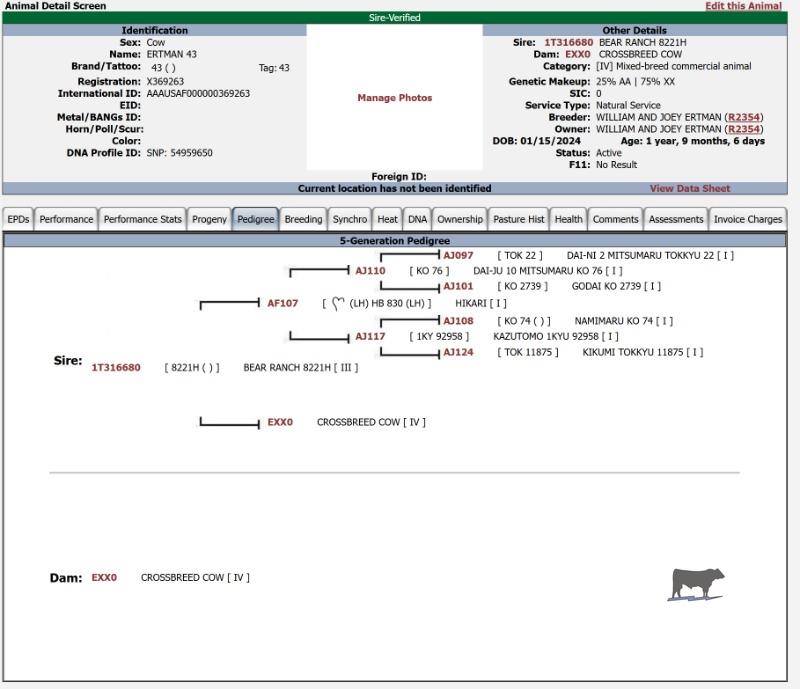Open the Edit this Animal link

tap(743, 6)
